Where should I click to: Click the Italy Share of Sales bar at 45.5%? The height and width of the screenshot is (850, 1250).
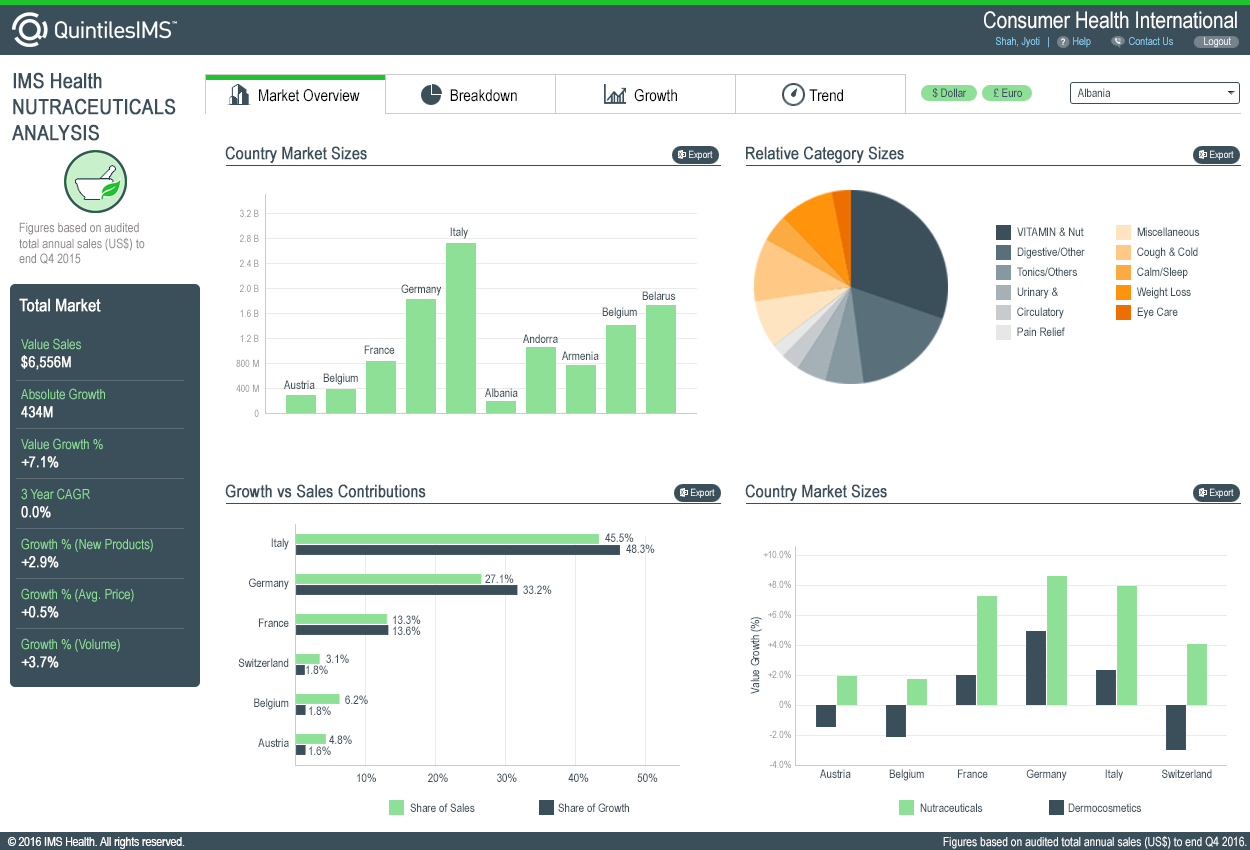[x=447, y=538]
